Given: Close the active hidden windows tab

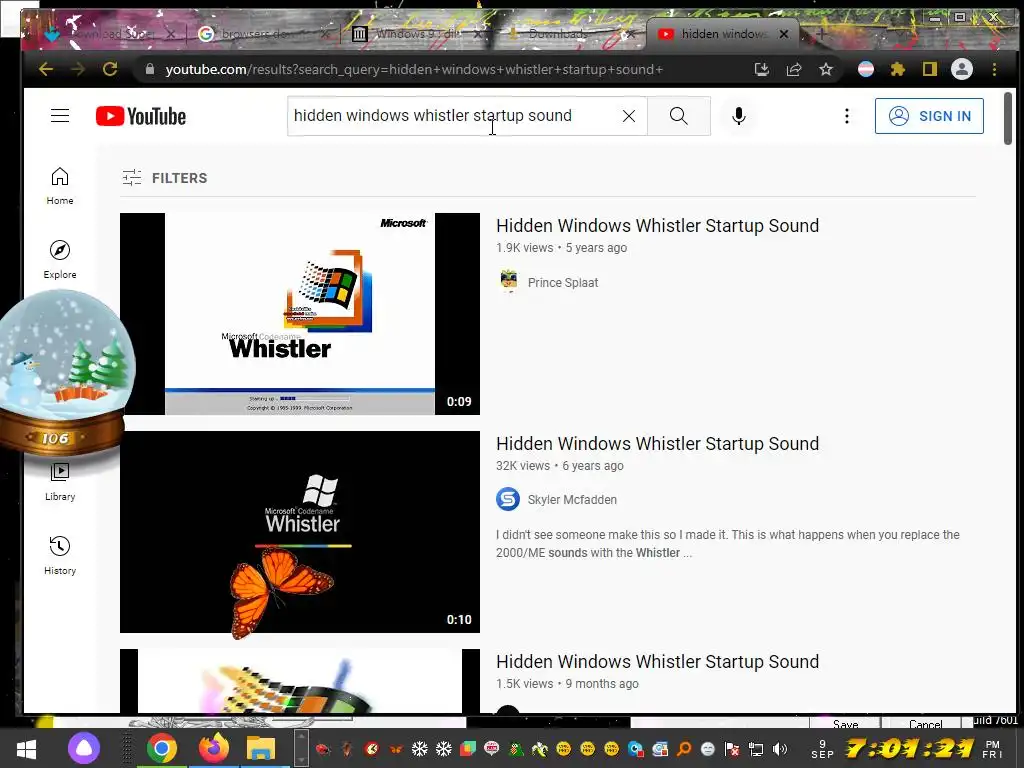Looking at the screenshot, I should [x=784, y=34].
